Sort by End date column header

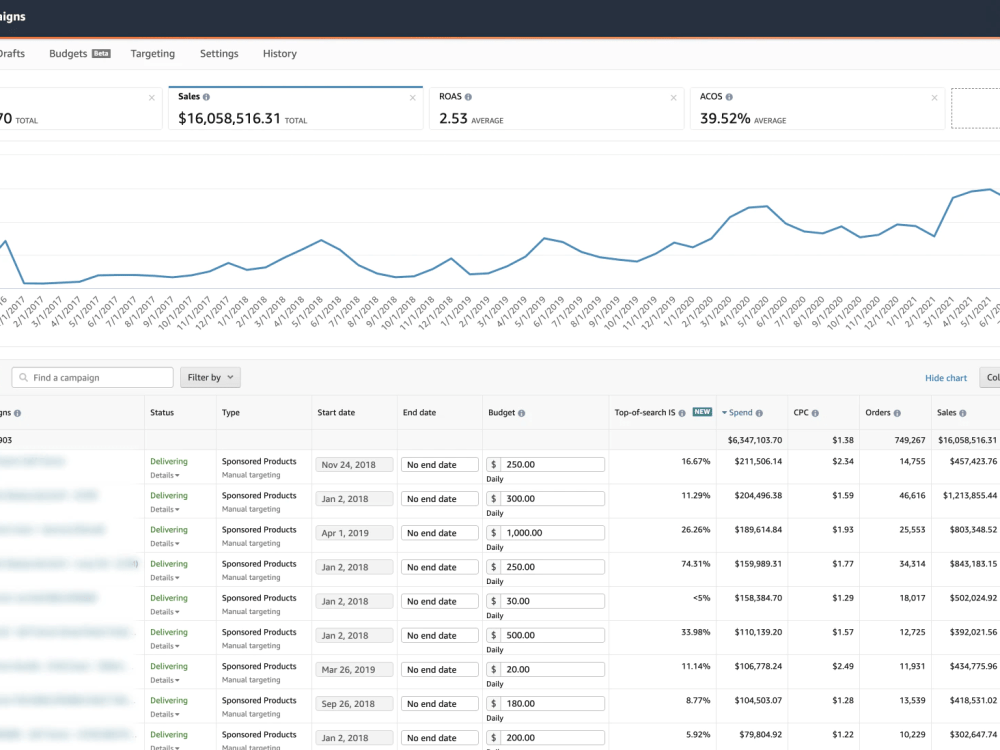(419, 413)
